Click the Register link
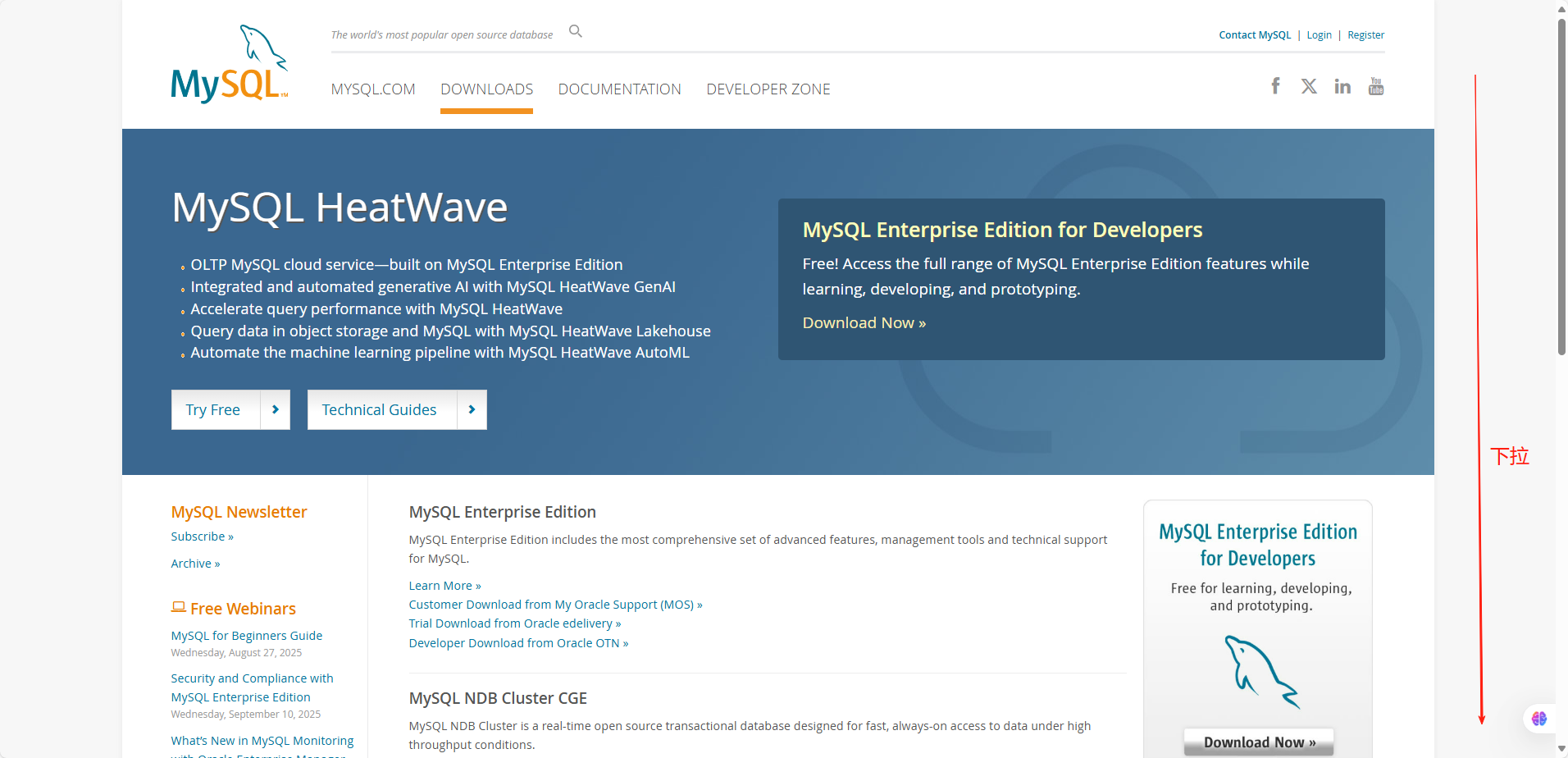The height and width of the screenshot is (758, 1568). 1365,35
